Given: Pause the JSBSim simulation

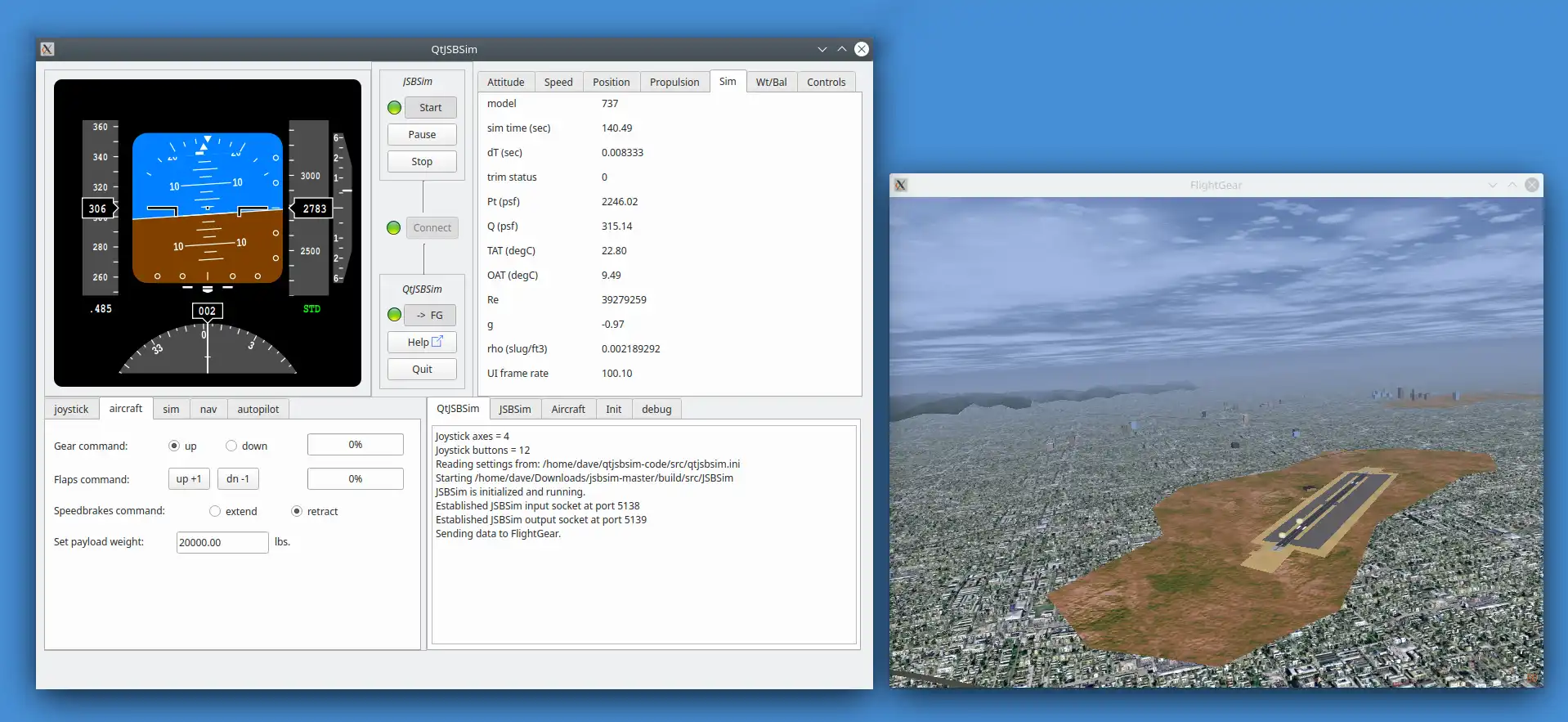Looking at the screenshot, I should click(422, 135).
